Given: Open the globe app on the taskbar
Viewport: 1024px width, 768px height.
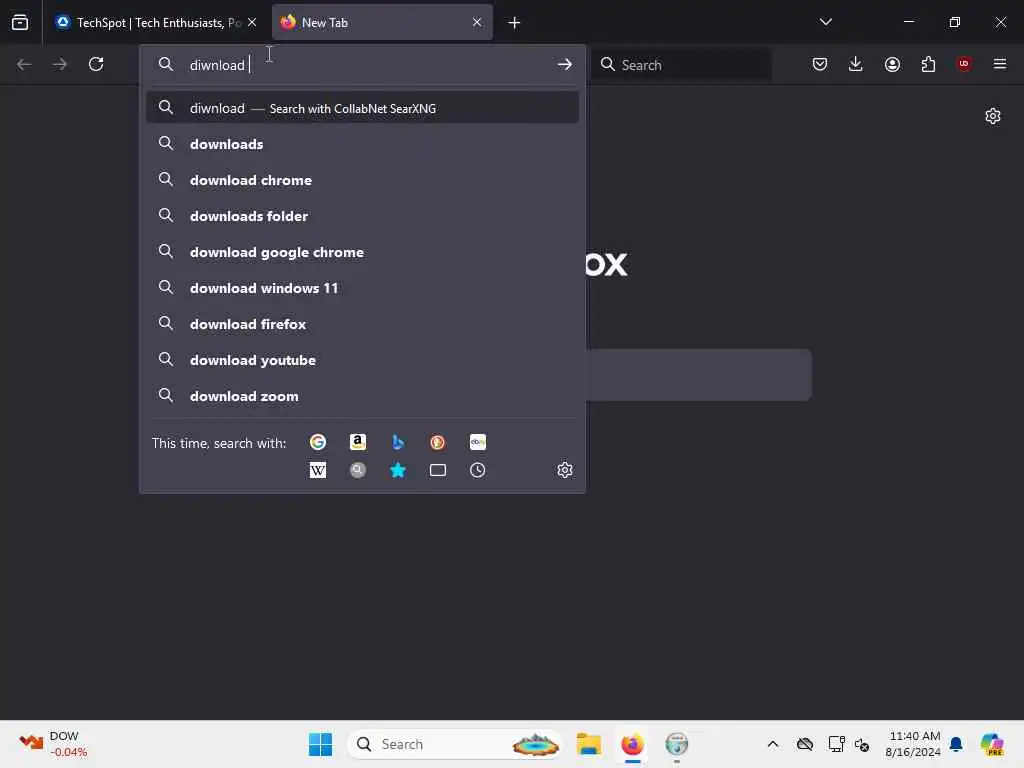Looking at the screenshot, I should click(x=677, y=744).
